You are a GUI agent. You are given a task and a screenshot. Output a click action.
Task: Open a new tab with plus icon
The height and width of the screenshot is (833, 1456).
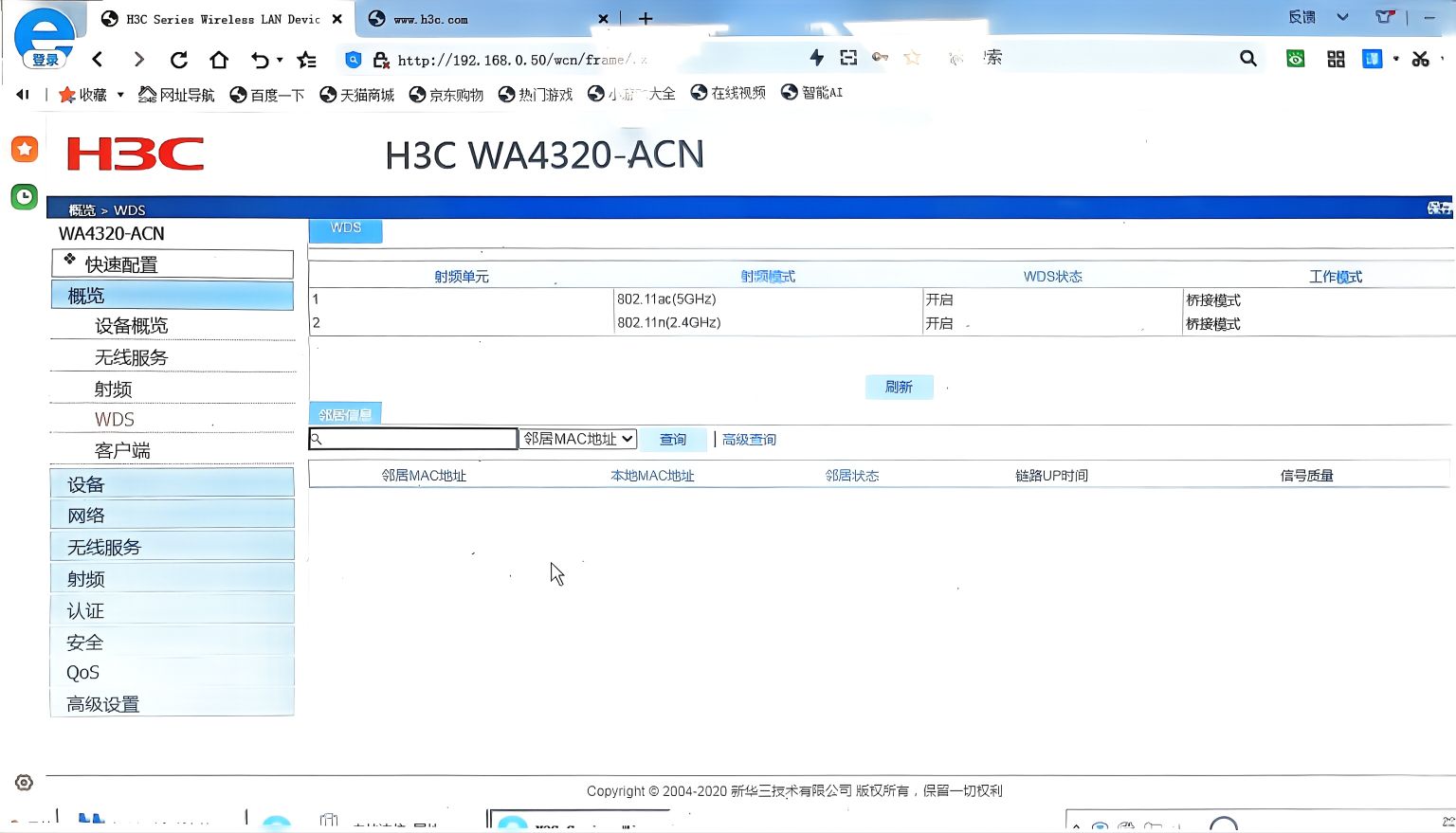pyautogui.click(x=646, y=19)
